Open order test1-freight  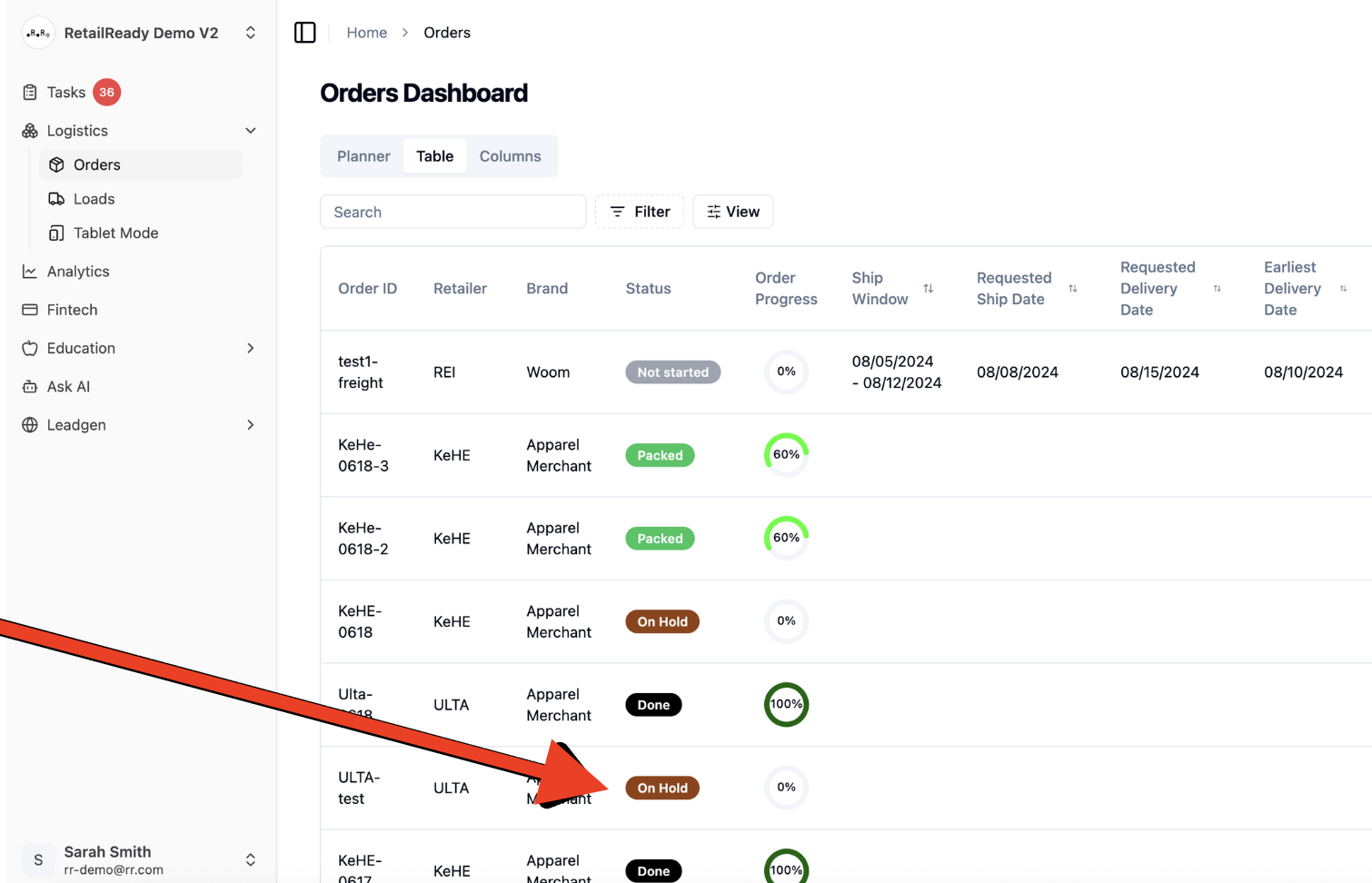click(x=361, y=372)
